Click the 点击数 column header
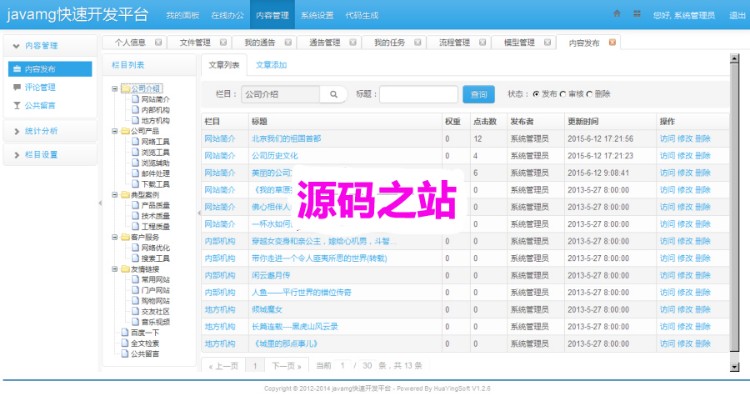This screenshot has width=750, height=396. tap(485, 121)
